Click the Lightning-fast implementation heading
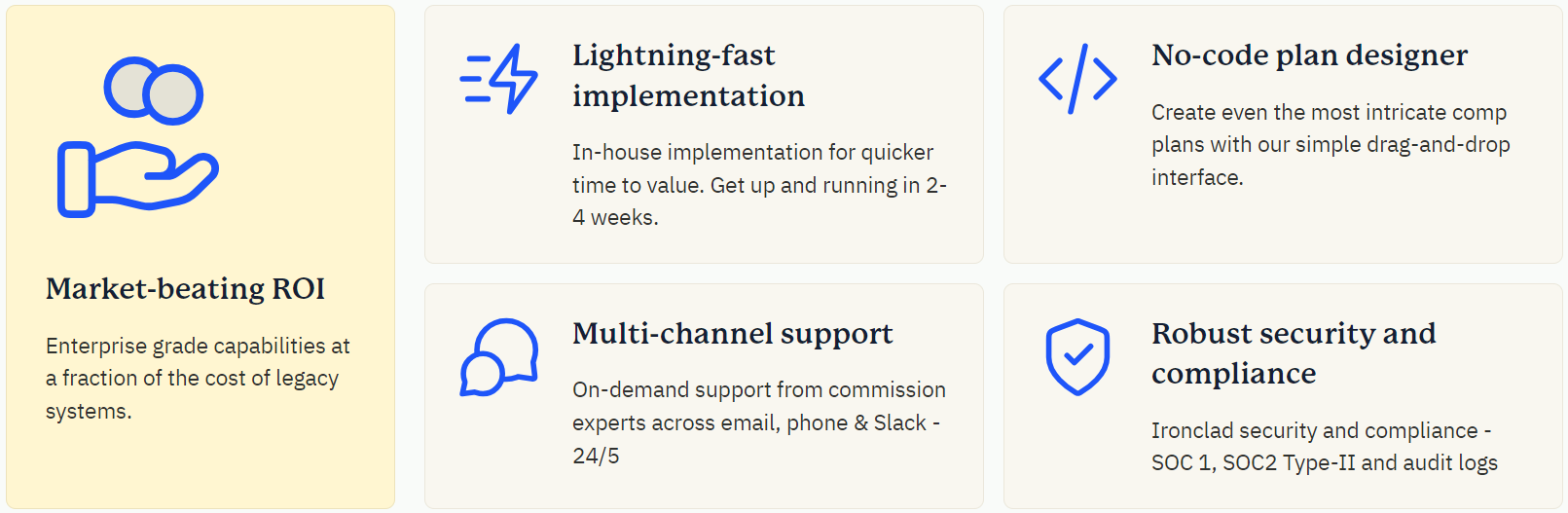 tap(688, 76)
